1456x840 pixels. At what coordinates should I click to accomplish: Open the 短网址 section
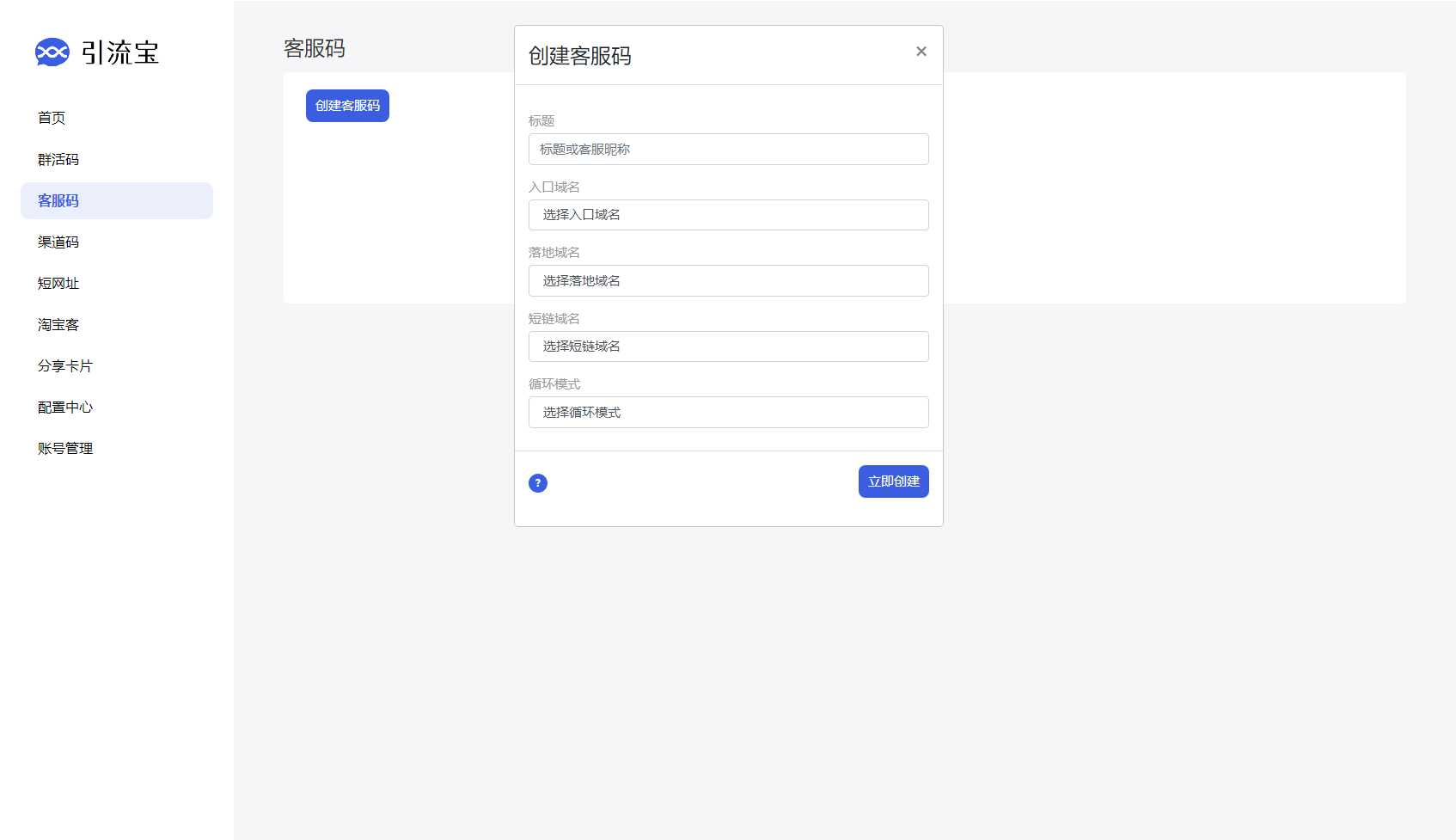(x=58, y=283)
